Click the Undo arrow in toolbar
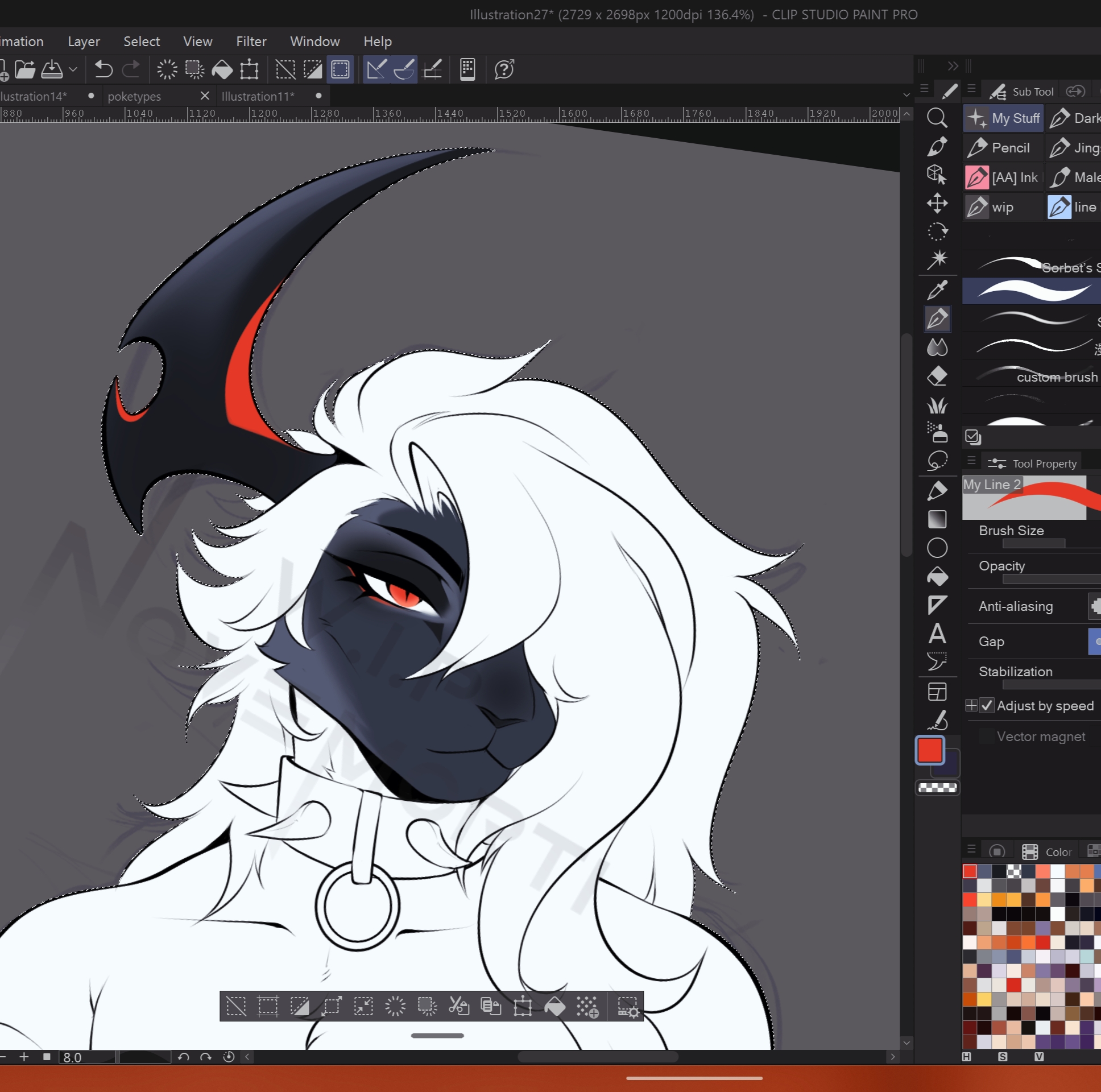The image size is (1101, 1092). tap(103, 69)
